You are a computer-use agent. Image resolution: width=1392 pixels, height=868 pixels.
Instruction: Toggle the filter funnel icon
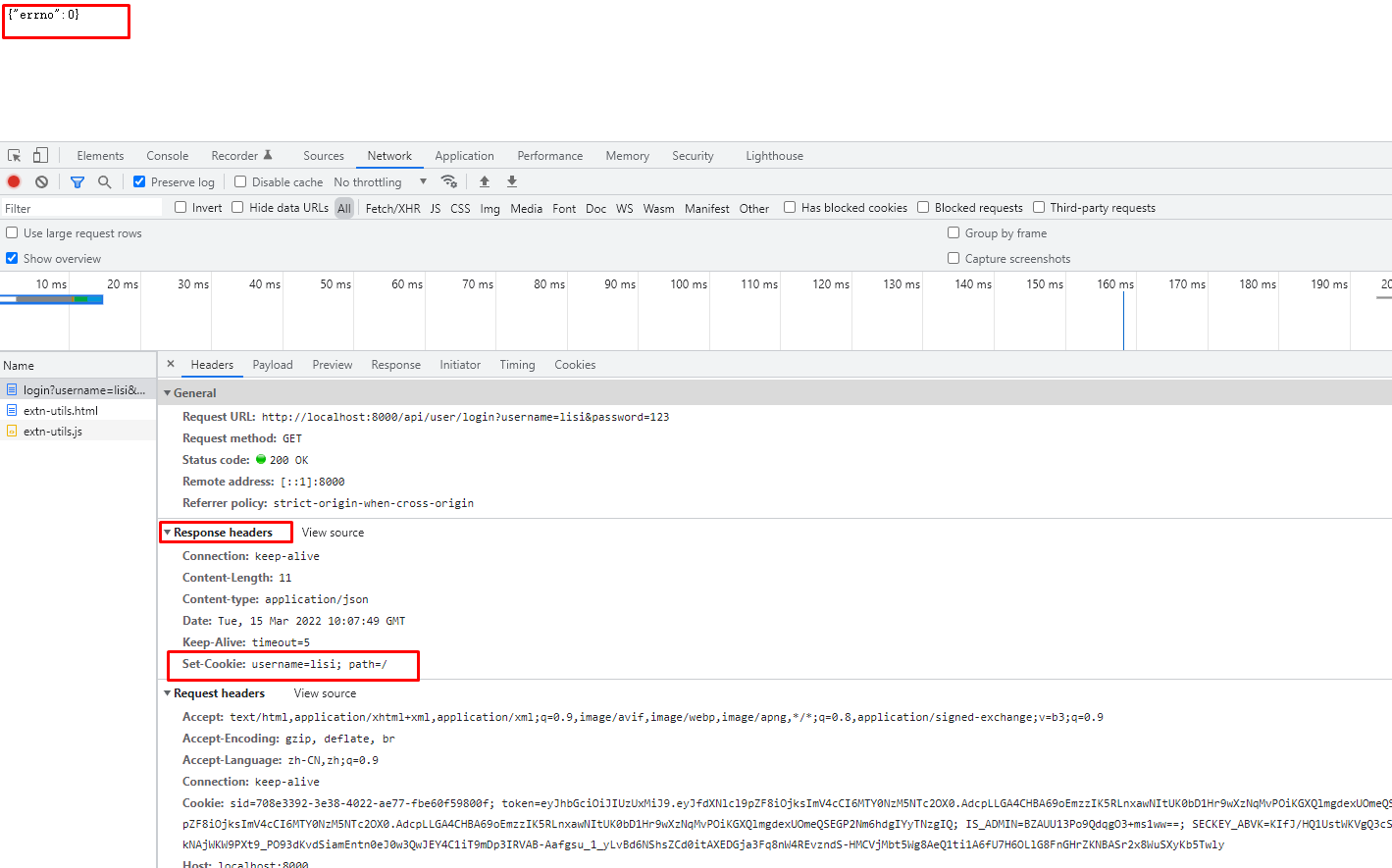coord(77,182)
